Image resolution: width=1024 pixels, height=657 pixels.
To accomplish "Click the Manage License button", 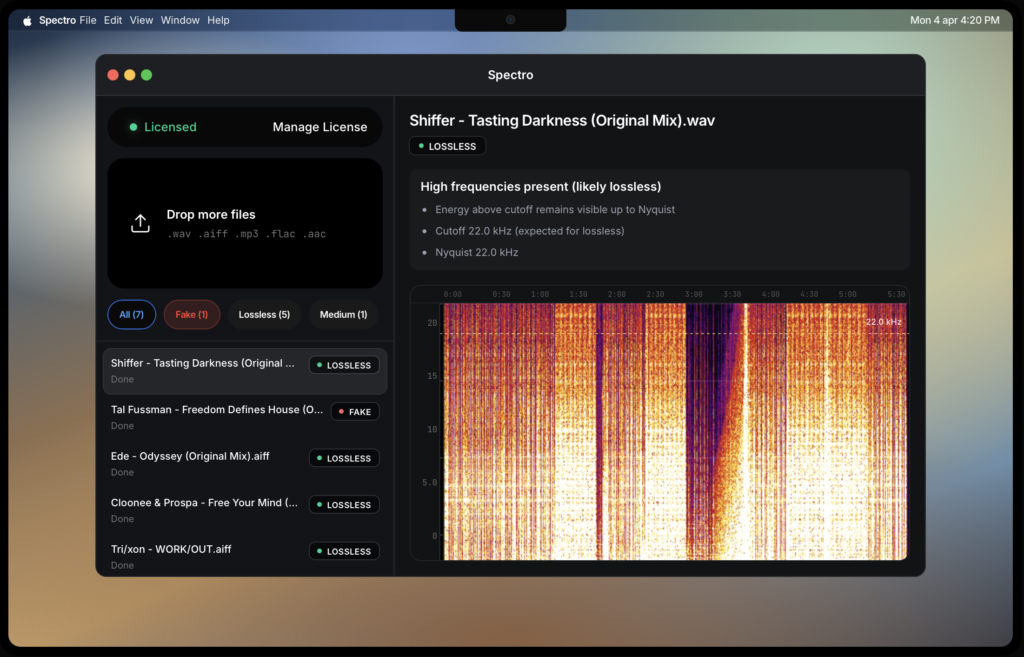I will coord(319,127).
